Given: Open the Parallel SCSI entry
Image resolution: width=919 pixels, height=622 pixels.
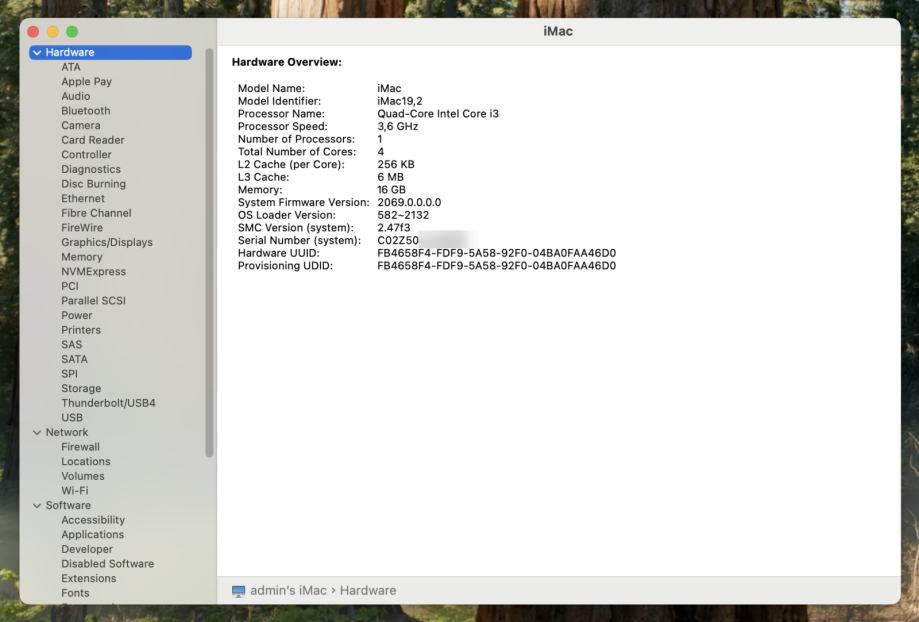Looking at the screenshot, I should point(93,301).
